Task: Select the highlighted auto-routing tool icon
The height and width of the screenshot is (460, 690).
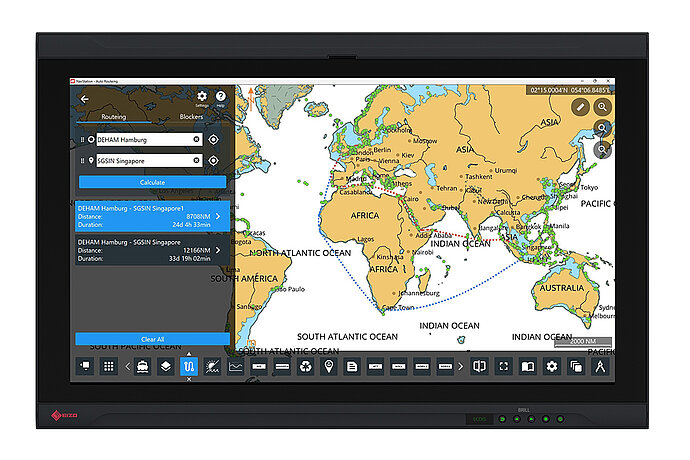Action: (x=189, y=366)
